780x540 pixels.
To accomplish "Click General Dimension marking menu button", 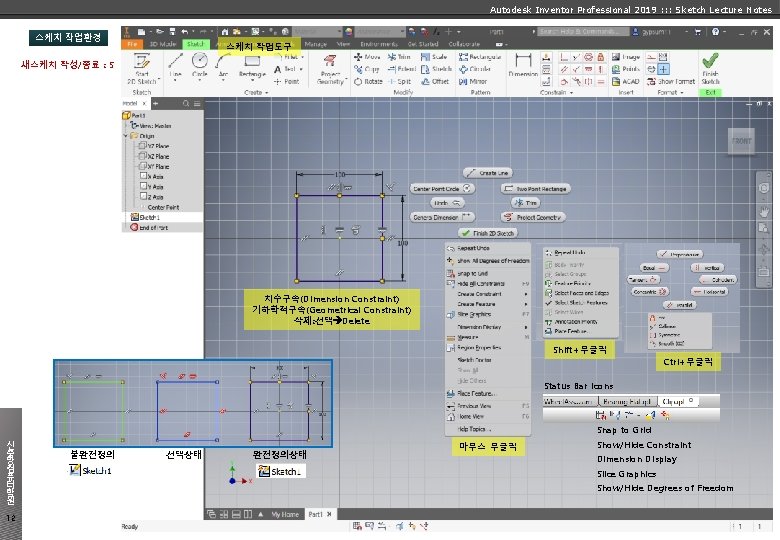I will point(442,217).
